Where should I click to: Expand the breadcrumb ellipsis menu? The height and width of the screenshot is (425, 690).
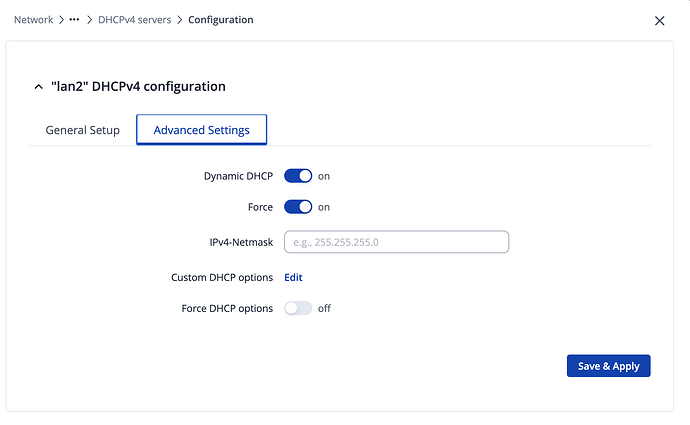point(74,20)
